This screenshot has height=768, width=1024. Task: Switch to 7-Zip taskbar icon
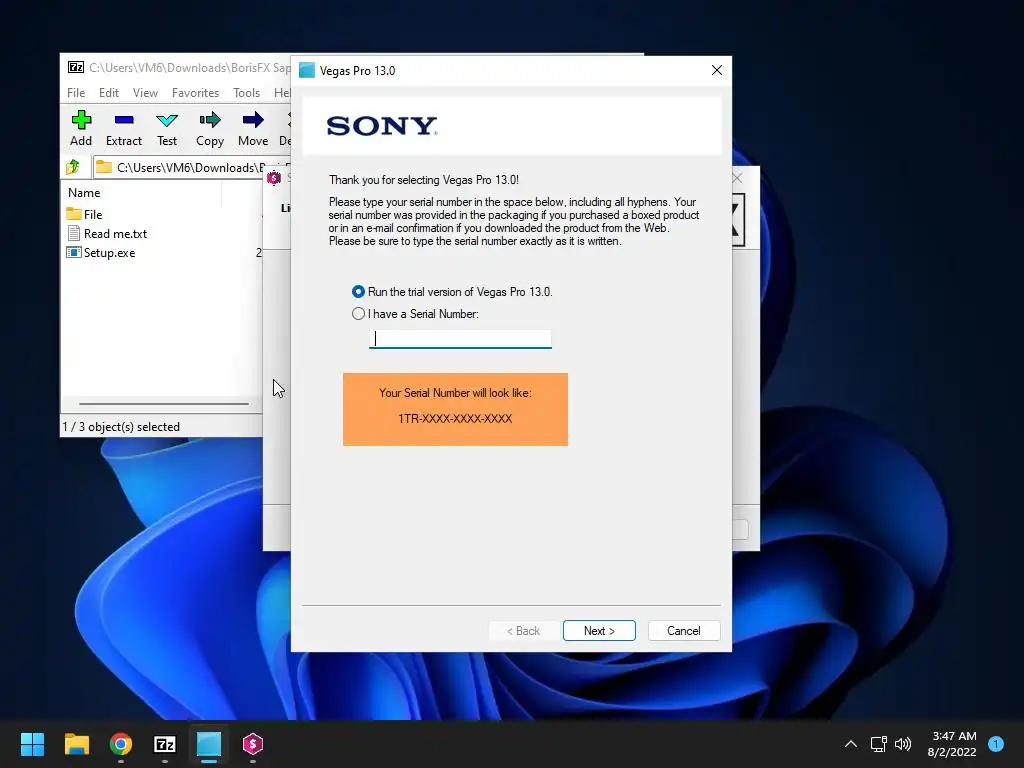coord(165,744)
